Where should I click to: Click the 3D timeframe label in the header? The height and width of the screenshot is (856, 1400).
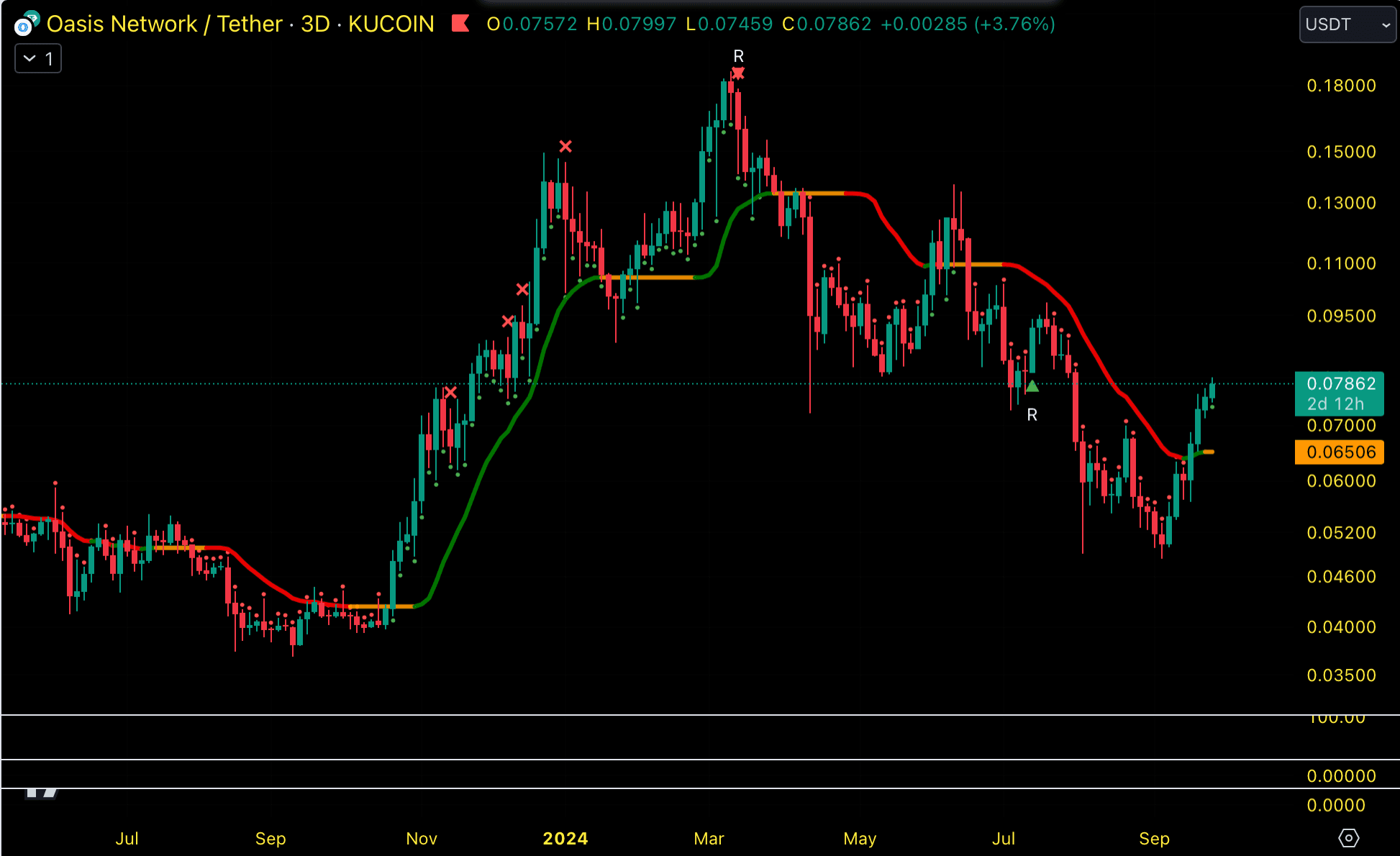tap(315, 24)
